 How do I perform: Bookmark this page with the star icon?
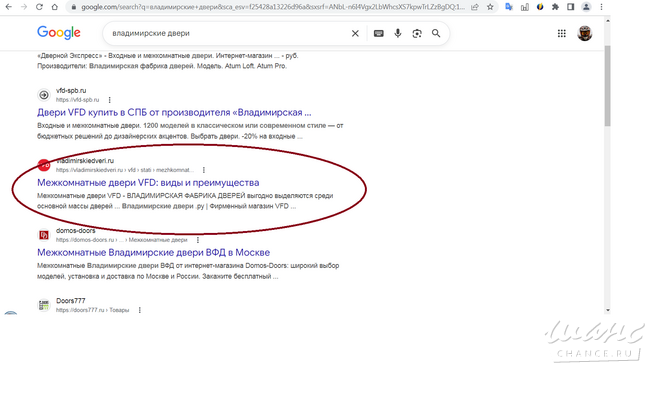490,7
